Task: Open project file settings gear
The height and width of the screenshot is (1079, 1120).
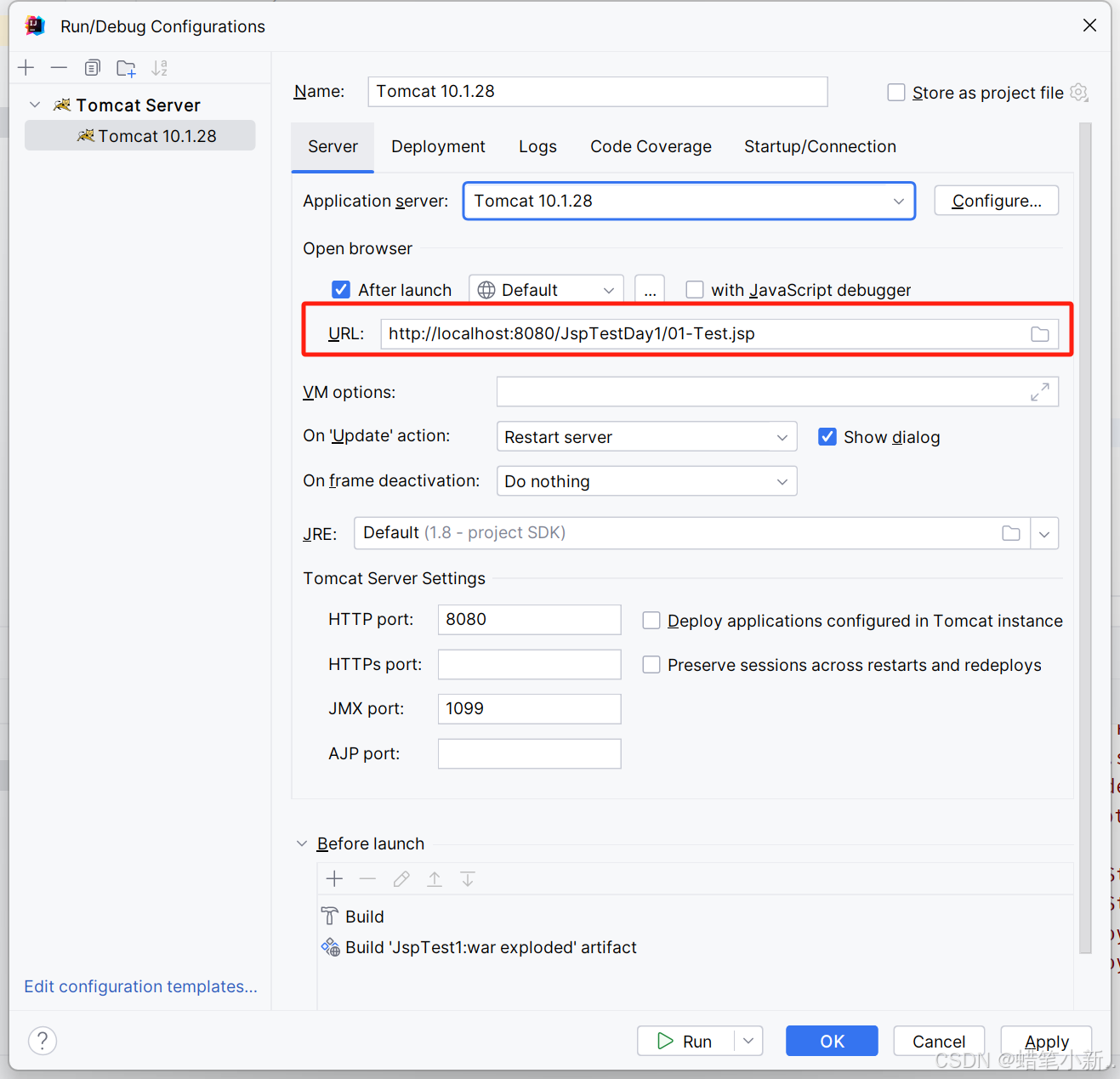Action: click(1079, 92)
